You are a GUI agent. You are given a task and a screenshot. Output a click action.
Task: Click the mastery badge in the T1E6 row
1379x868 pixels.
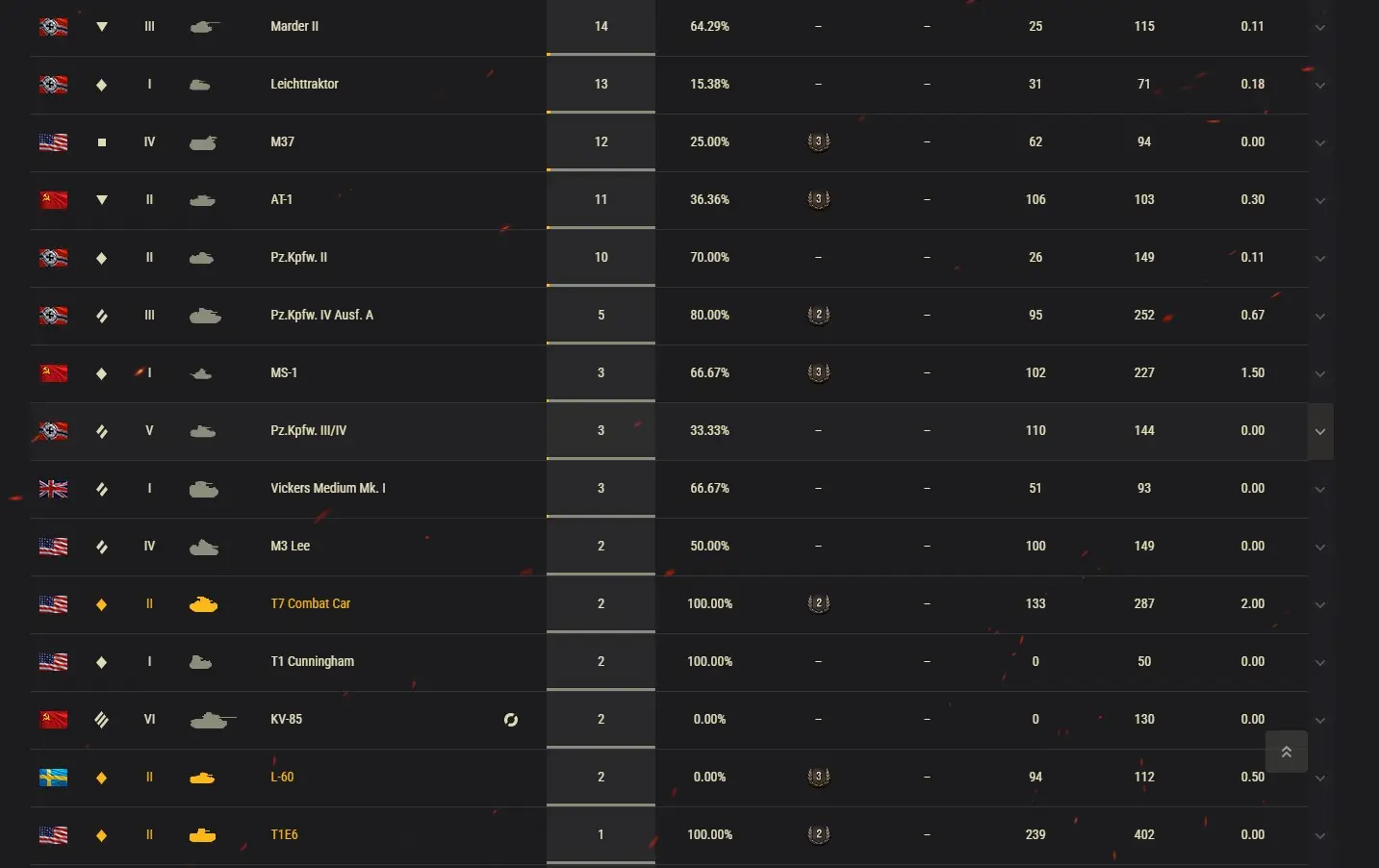pyautogui.click(x=818, y=835)
